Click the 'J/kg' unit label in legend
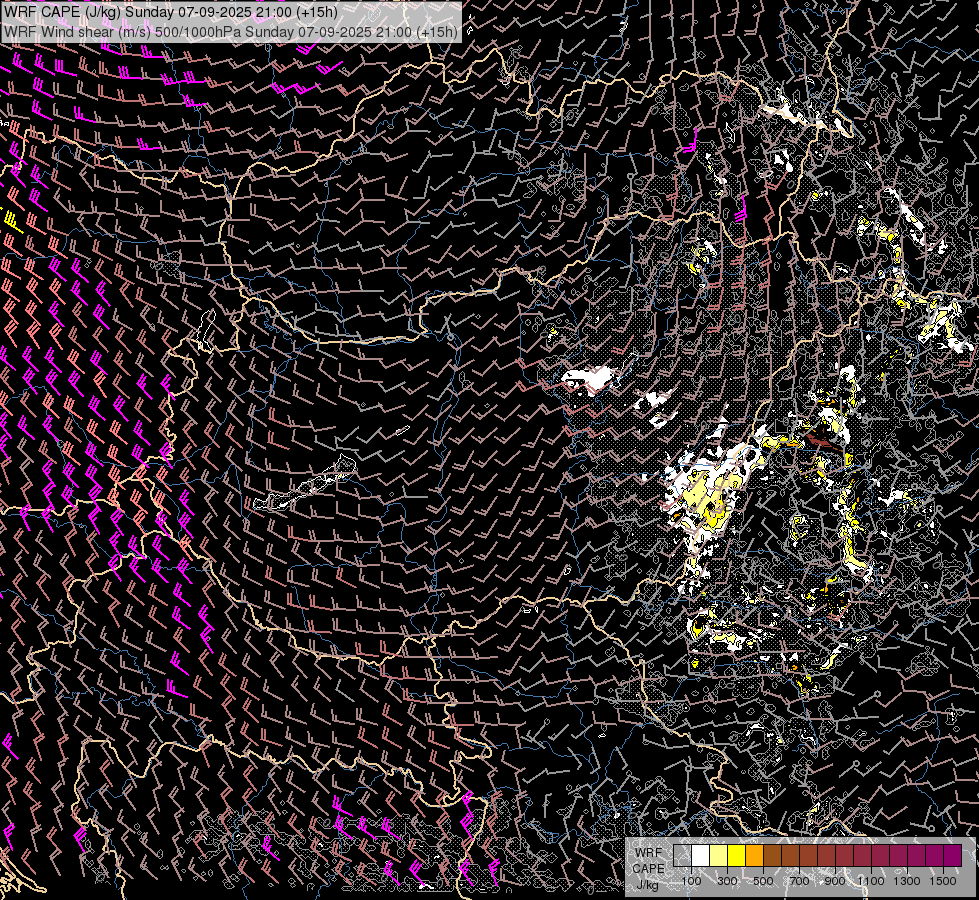This screenshot has width=979, height=900. pos(647,885)
